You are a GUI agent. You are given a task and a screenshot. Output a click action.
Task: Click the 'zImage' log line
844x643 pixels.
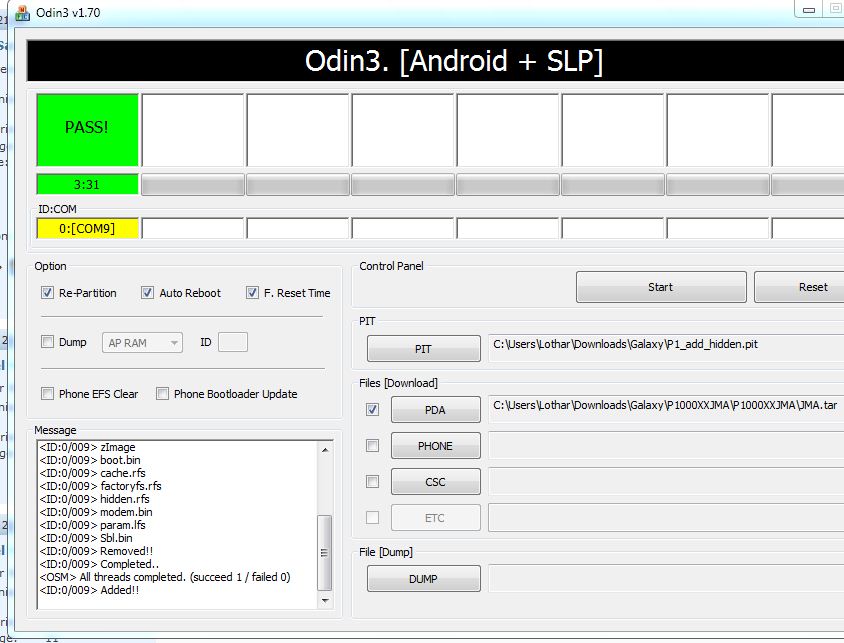point(87,447)
